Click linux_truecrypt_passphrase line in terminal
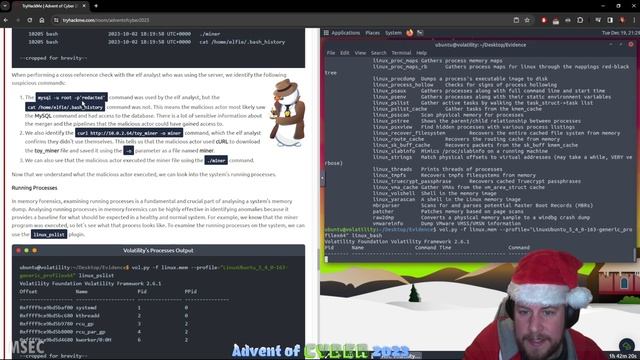This screenshot has width=640, height=360. pos(476,181)
